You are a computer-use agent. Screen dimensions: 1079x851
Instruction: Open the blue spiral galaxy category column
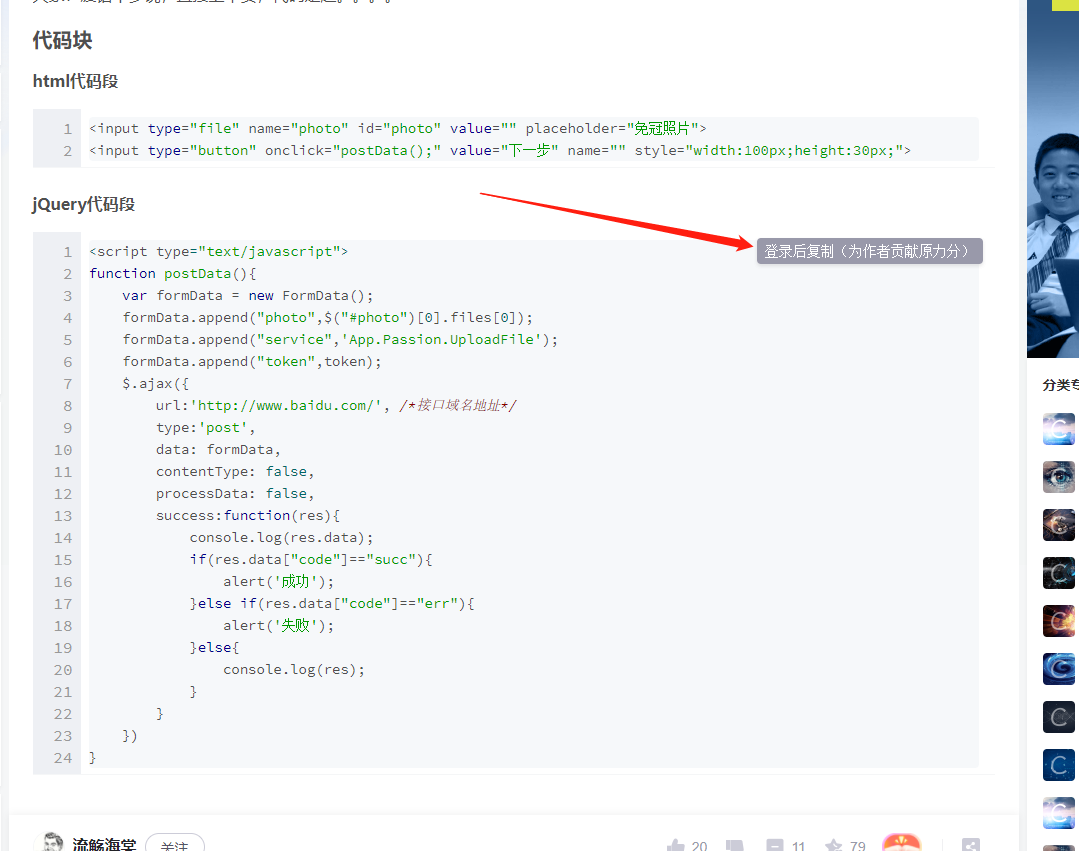(x=1058, y=669)
